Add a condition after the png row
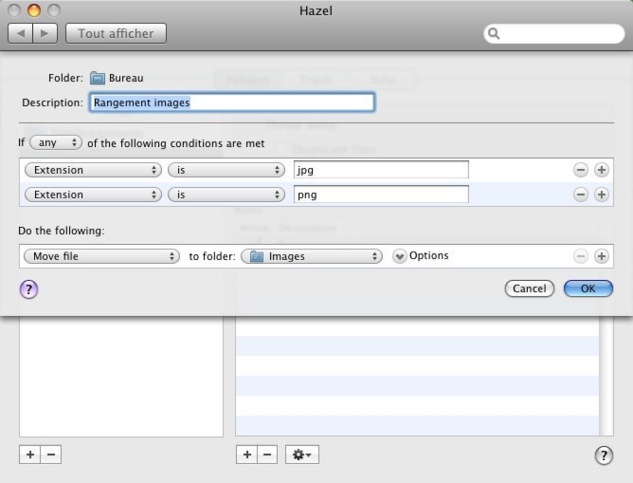Image resolution: width=633 pixels, height=483 pixels. [x=602, y=195]
